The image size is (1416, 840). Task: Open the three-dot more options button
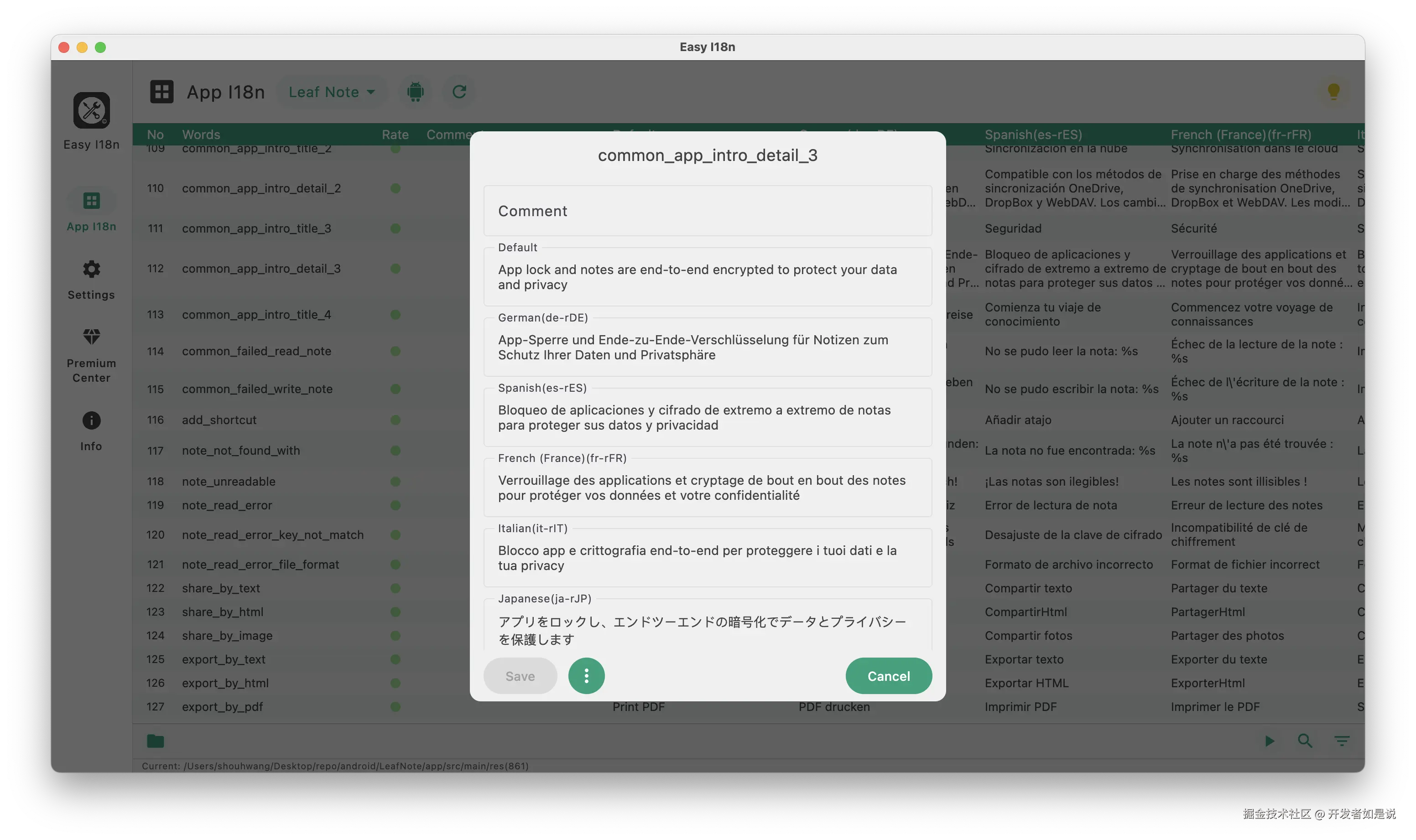586,676
